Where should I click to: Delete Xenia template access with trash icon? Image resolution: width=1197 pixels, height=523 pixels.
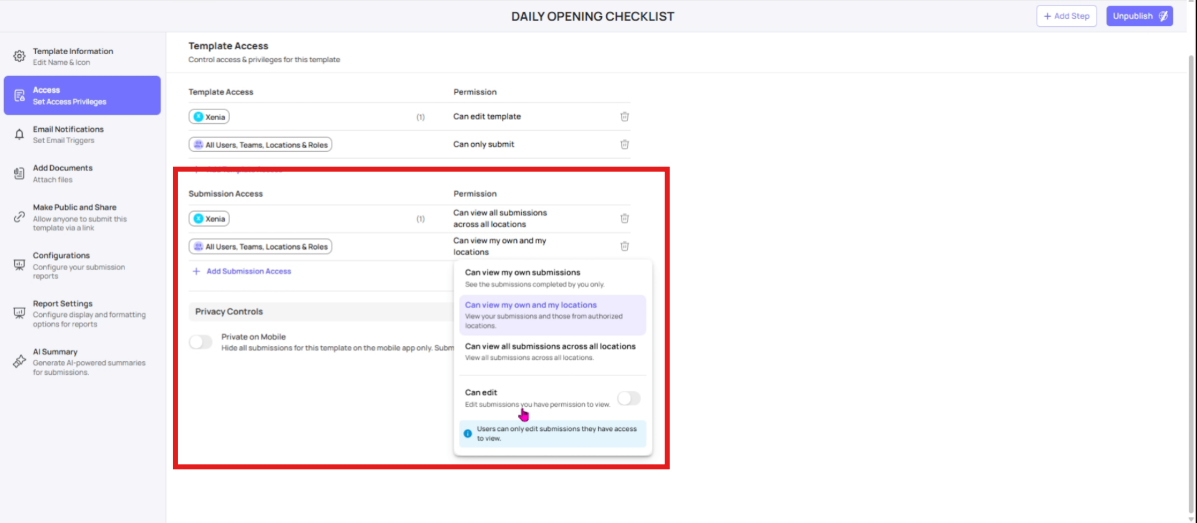(x=624, y=116)
